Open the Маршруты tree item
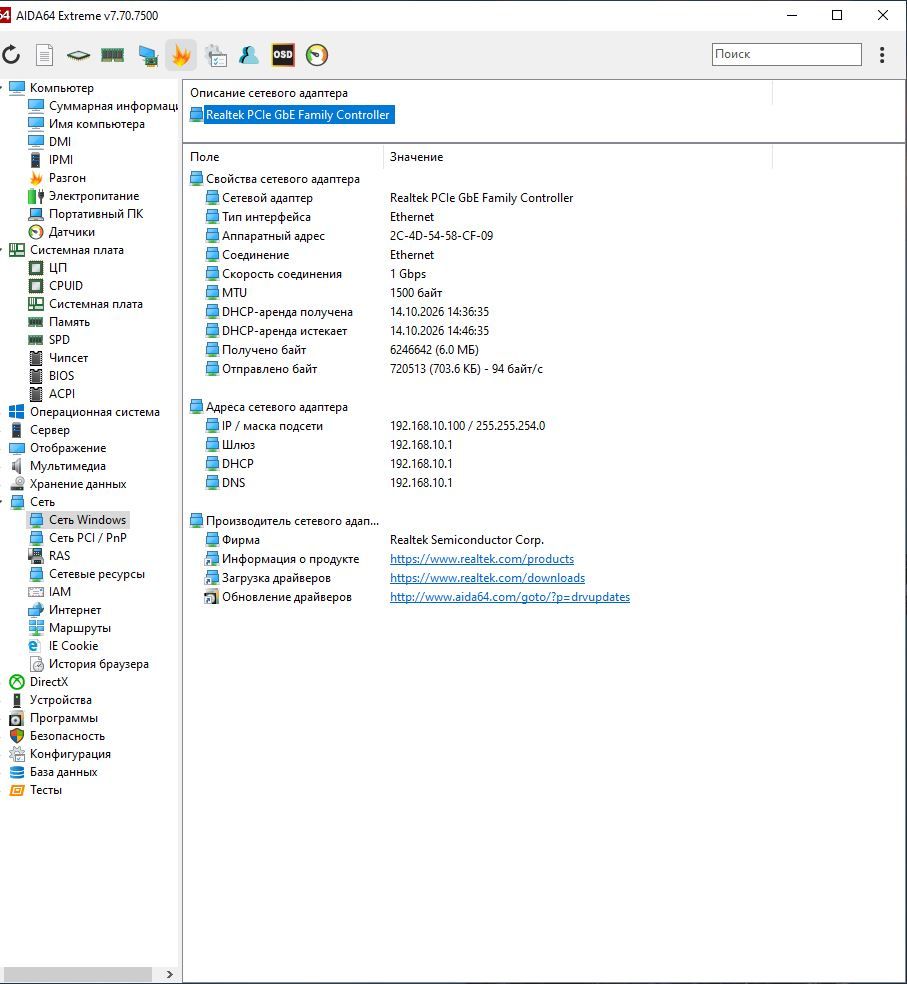 (80, 628)
